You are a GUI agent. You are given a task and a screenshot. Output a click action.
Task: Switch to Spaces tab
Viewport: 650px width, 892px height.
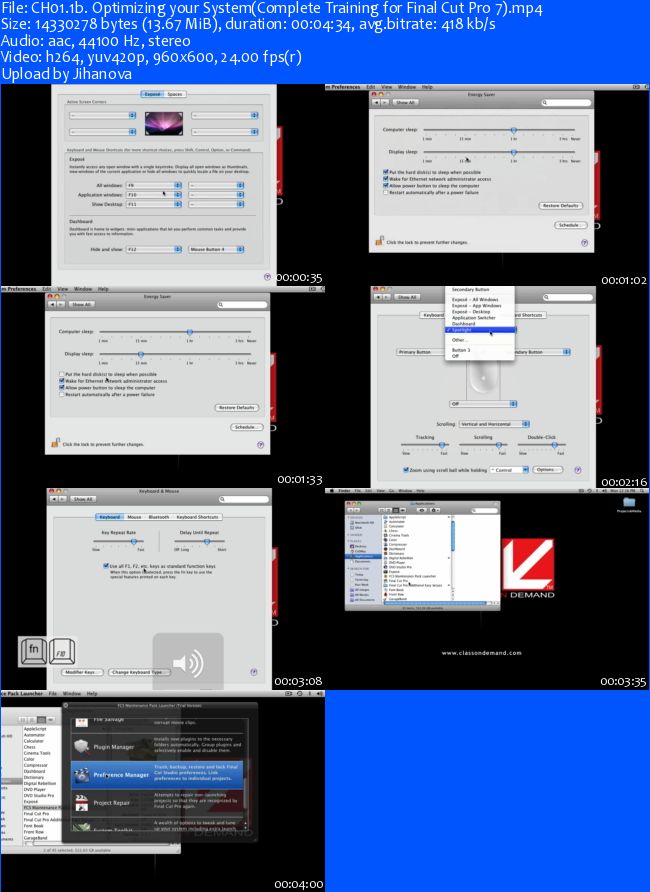(x=175, y=94)
